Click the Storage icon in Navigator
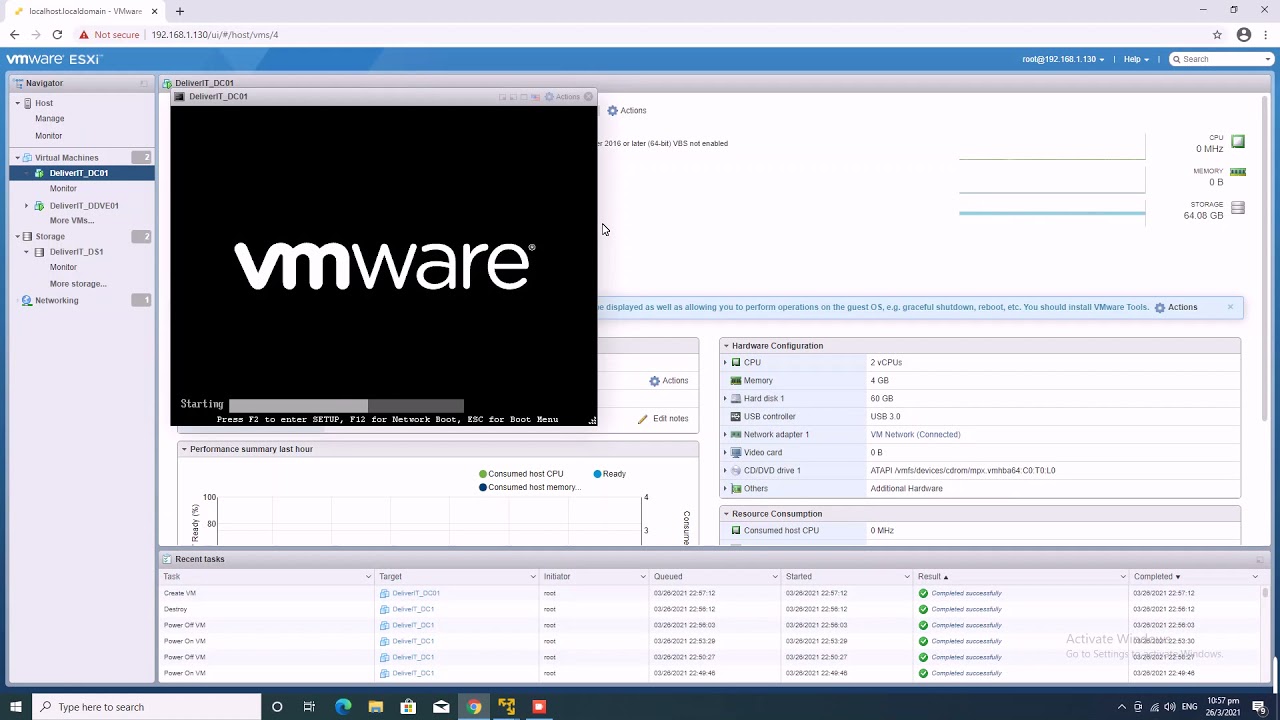This screenshot has height=720, width=1280. 28,236
